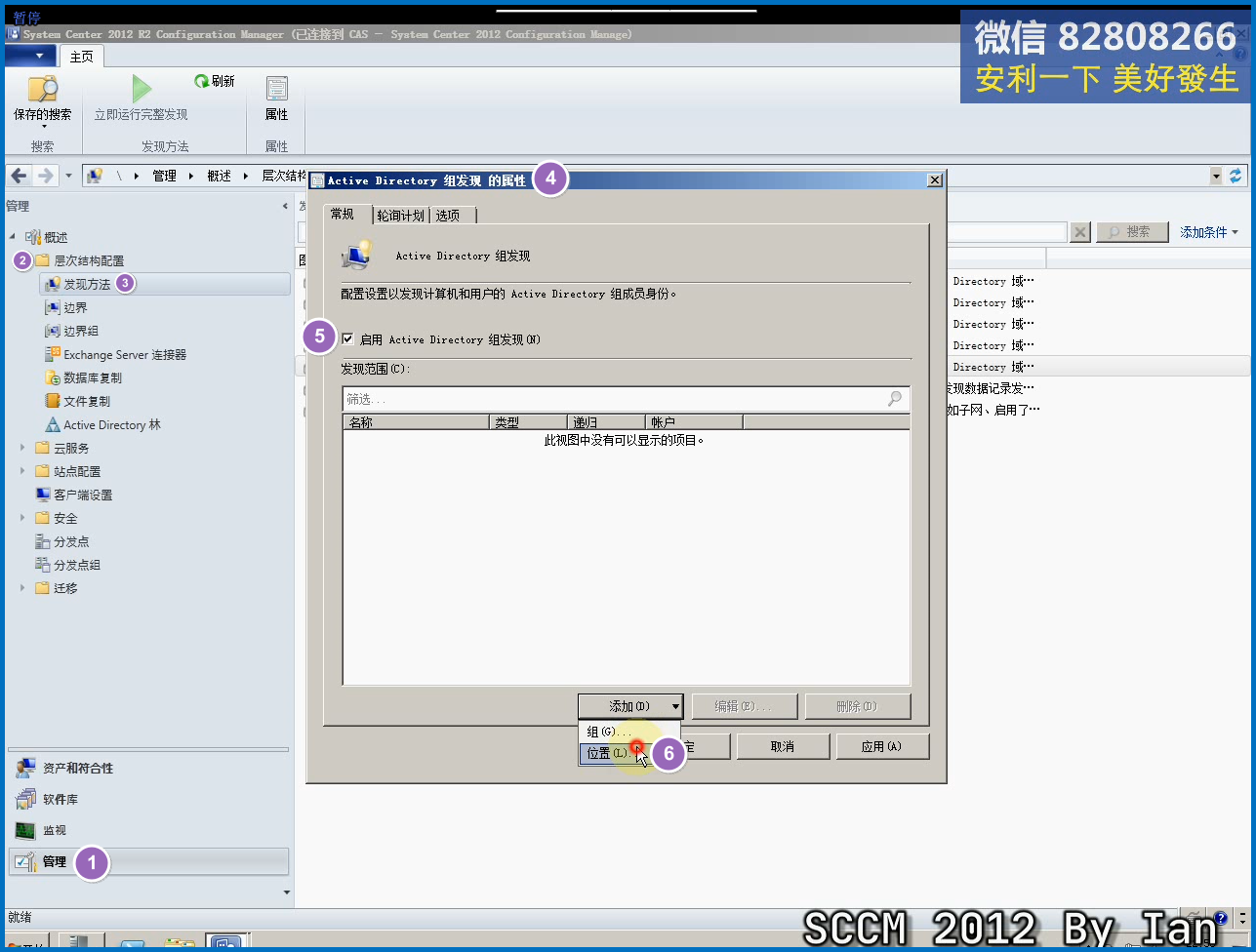
Task: Switch to the Polling Schedule (轮询计划) tab
Action: tap(401, 216)
